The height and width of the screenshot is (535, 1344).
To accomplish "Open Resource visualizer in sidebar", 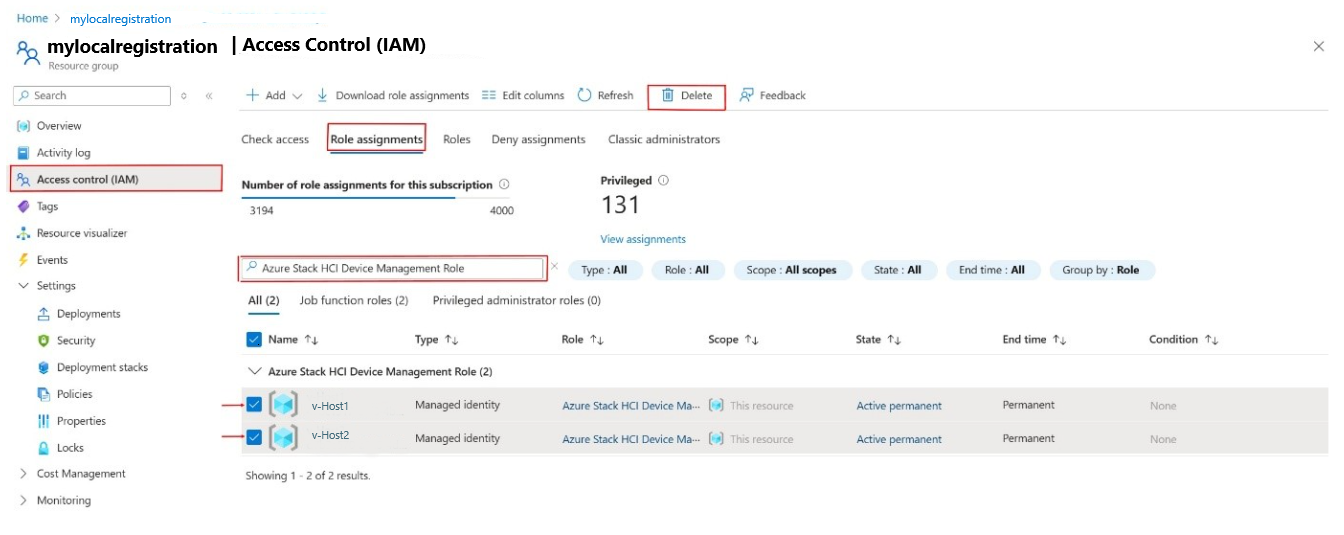I will [82, 233].
